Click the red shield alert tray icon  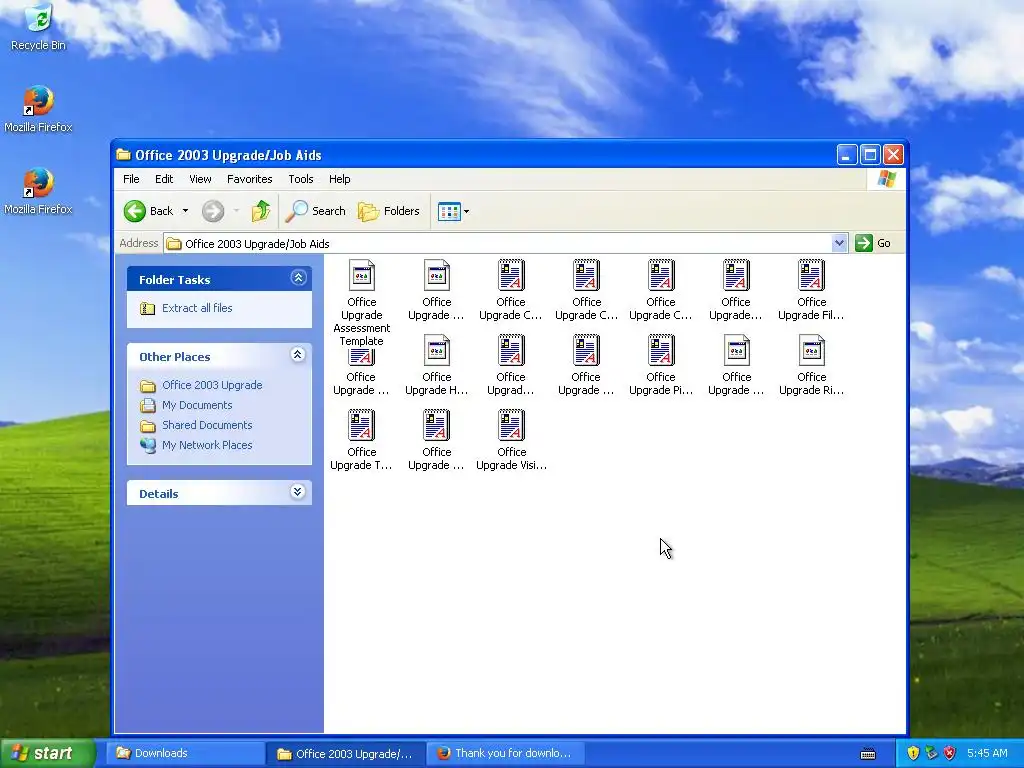click(x=950, y=753)
